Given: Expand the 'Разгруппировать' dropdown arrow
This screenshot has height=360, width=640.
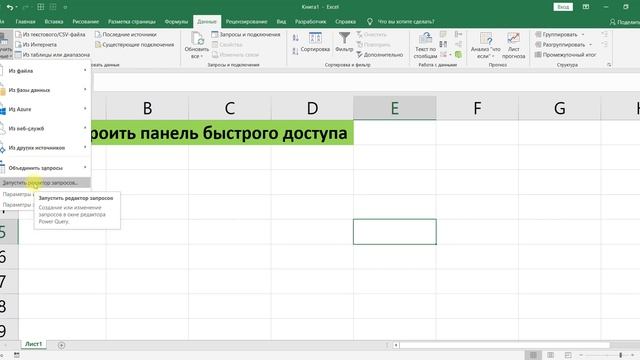Looking at the screenshot, I should pyautogui.click(x=590, y=44).
